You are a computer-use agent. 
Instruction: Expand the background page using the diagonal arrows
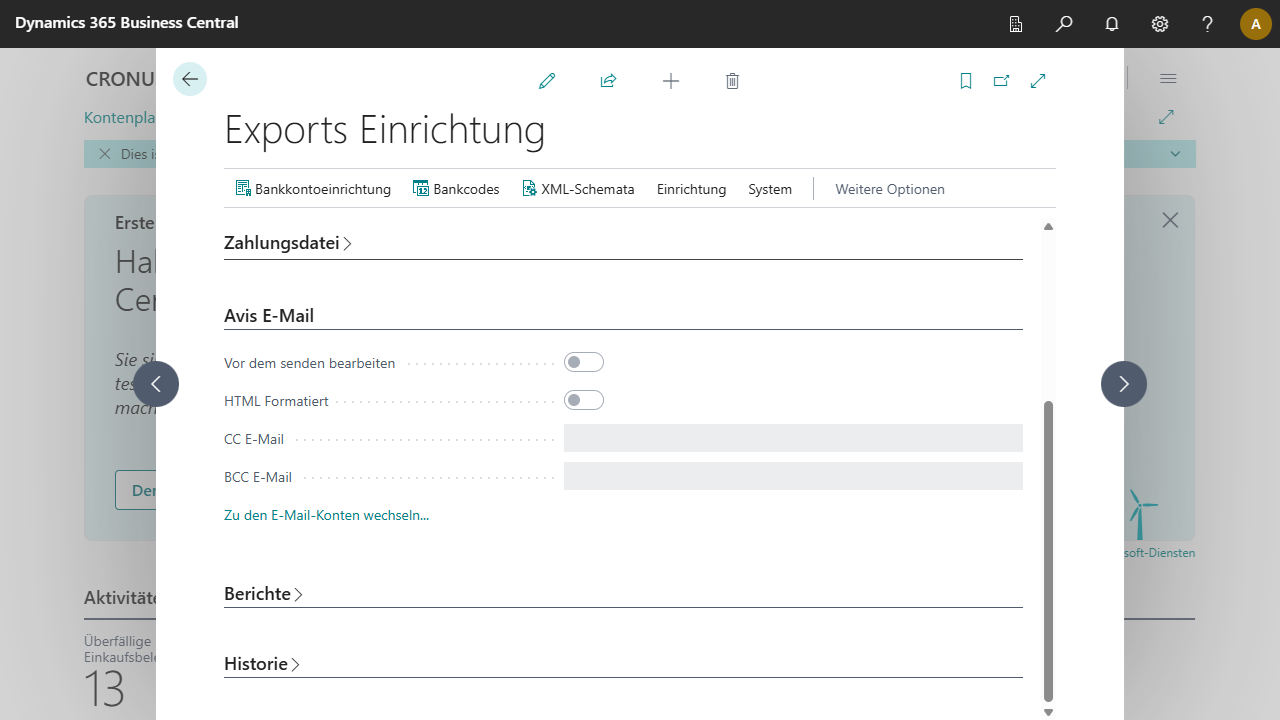[1166, 117]
